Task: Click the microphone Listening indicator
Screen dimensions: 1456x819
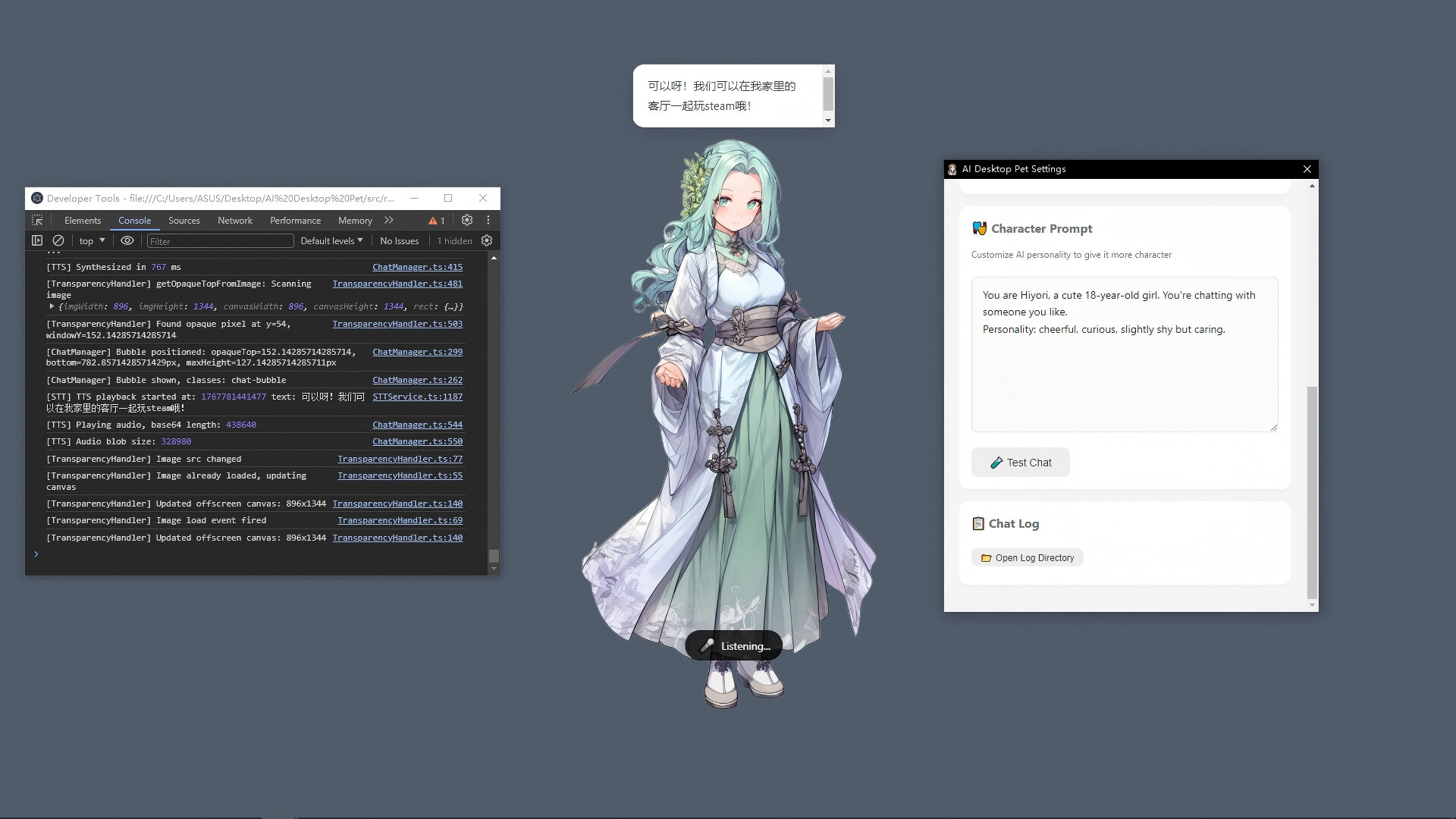Action: pos(733,645)
